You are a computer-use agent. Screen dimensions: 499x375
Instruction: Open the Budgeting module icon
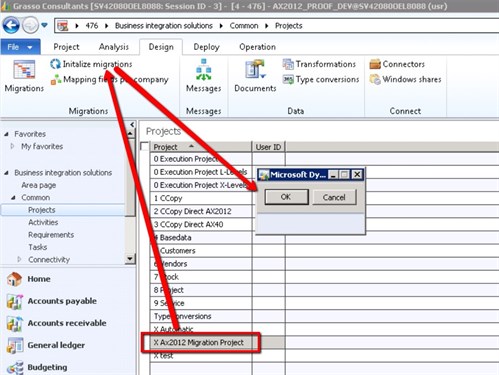coord(14,367)
